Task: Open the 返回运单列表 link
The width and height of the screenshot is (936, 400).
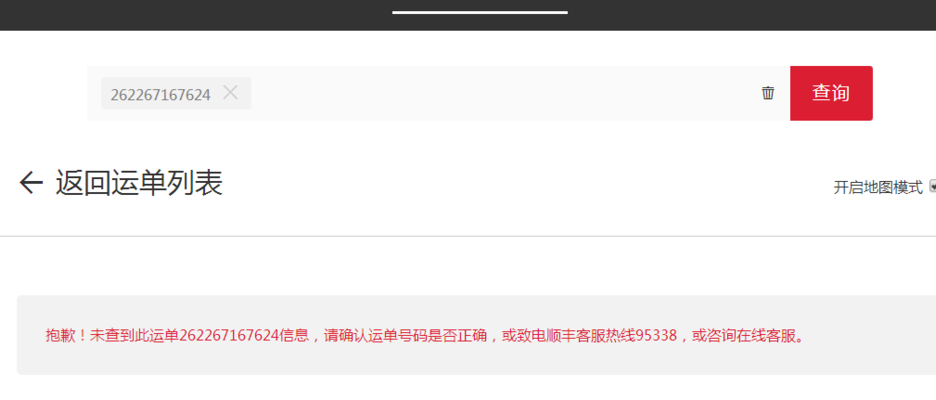Action: (139, 183)
